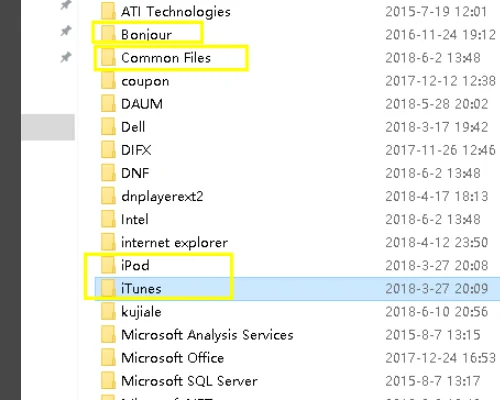Click the Bonjour folder icon
500x400 pixels.
tap(108, 34)
